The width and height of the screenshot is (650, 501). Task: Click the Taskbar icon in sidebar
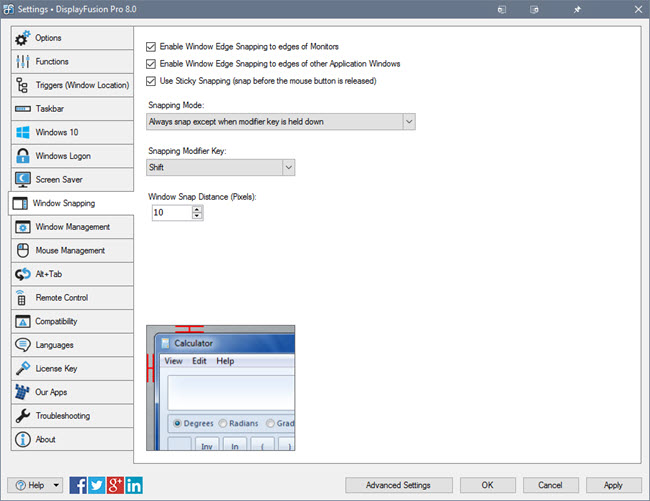pos(22,109)
